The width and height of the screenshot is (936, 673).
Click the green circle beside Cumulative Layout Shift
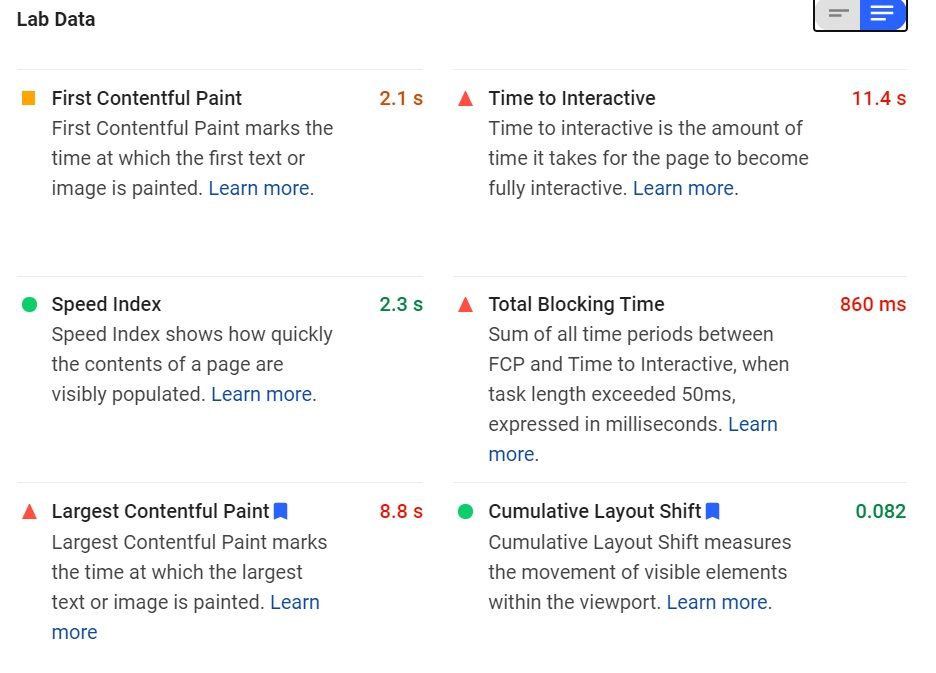465,511
